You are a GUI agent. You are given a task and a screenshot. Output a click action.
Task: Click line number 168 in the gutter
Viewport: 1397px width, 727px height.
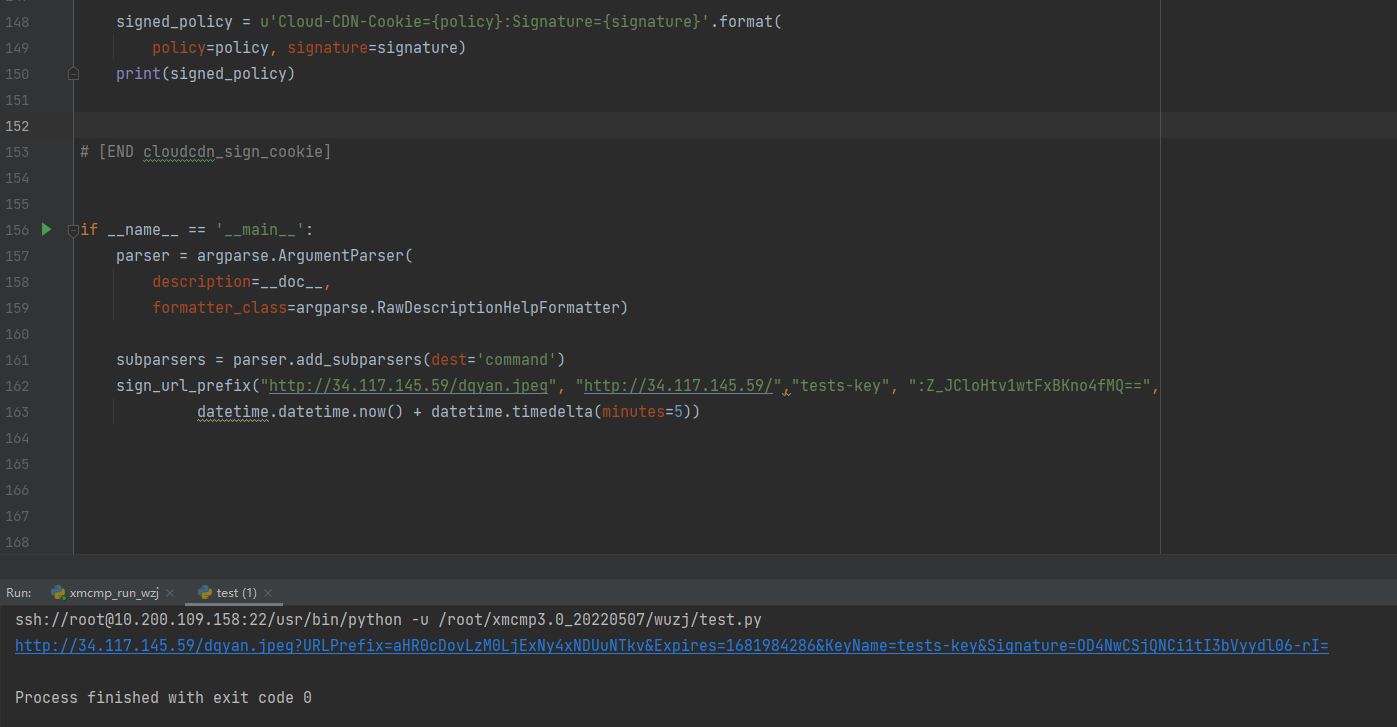coord(17,542)
